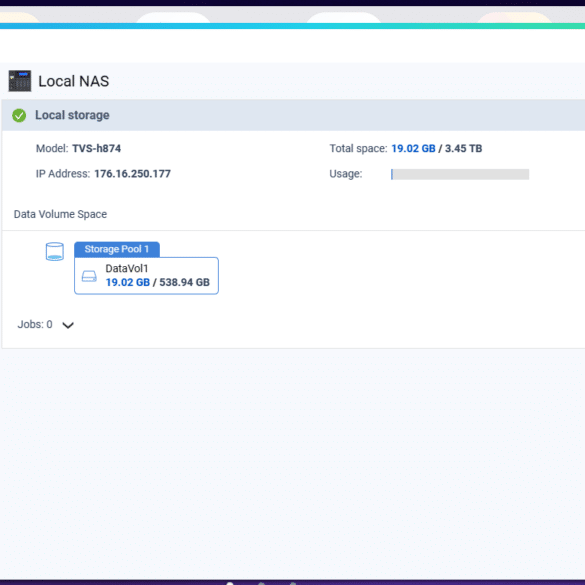The height and width of the screenshot is (585, 585).
Task: Click the 19.02 GB Total space value
Action: tap(413, 148)
